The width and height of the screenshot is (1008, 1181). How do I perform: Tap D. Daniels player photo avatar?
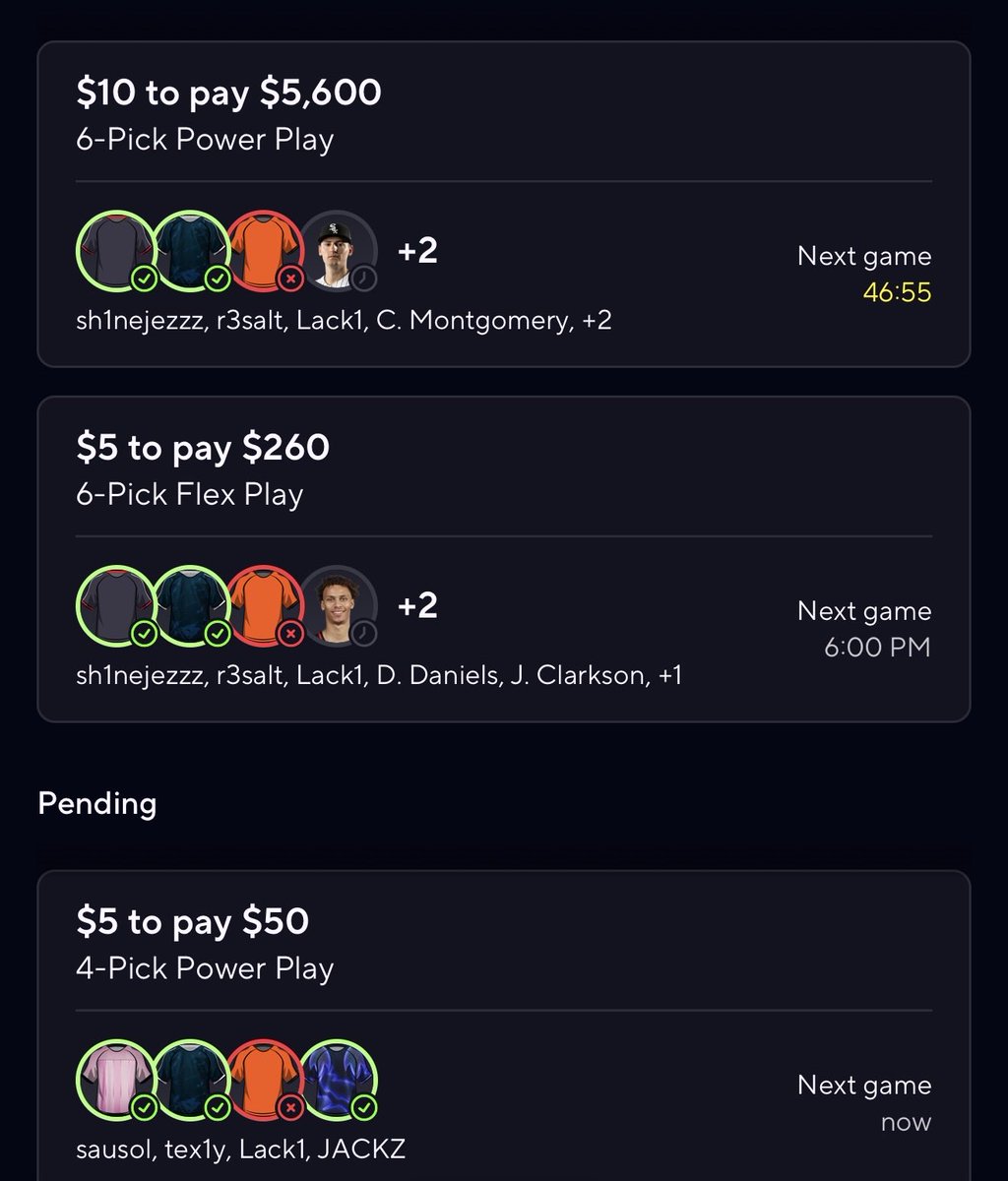(338, 605)
